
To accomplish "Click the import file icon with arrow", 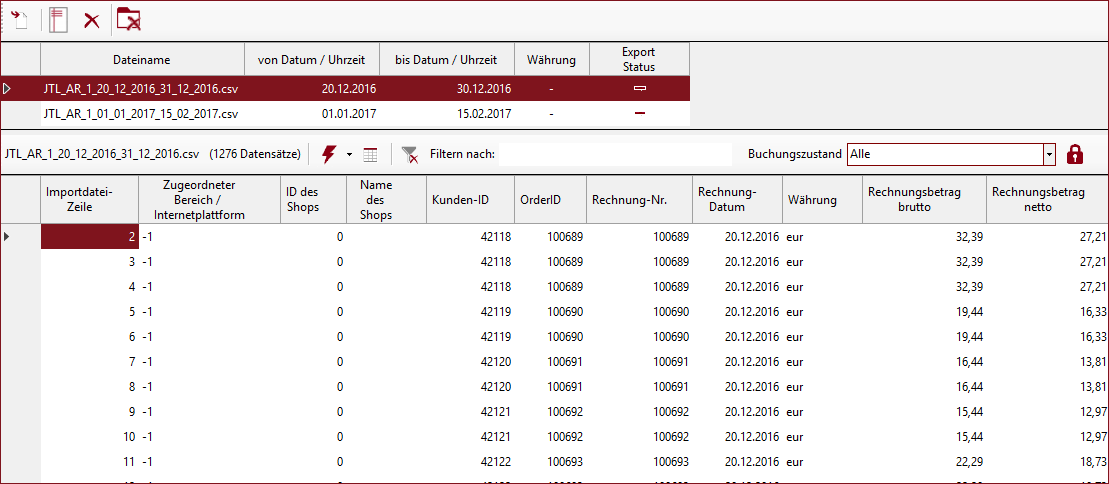I will 19,20.
